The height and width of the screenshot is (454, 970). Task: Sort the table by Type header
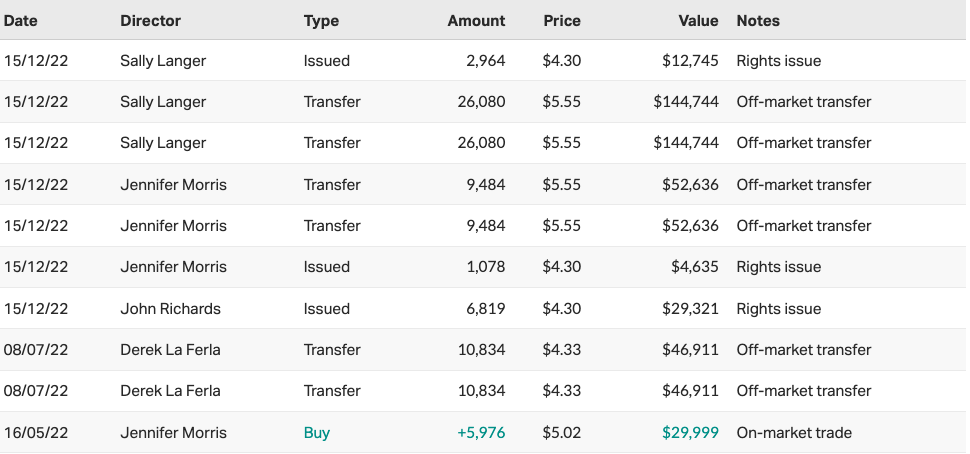click(321, 20)
